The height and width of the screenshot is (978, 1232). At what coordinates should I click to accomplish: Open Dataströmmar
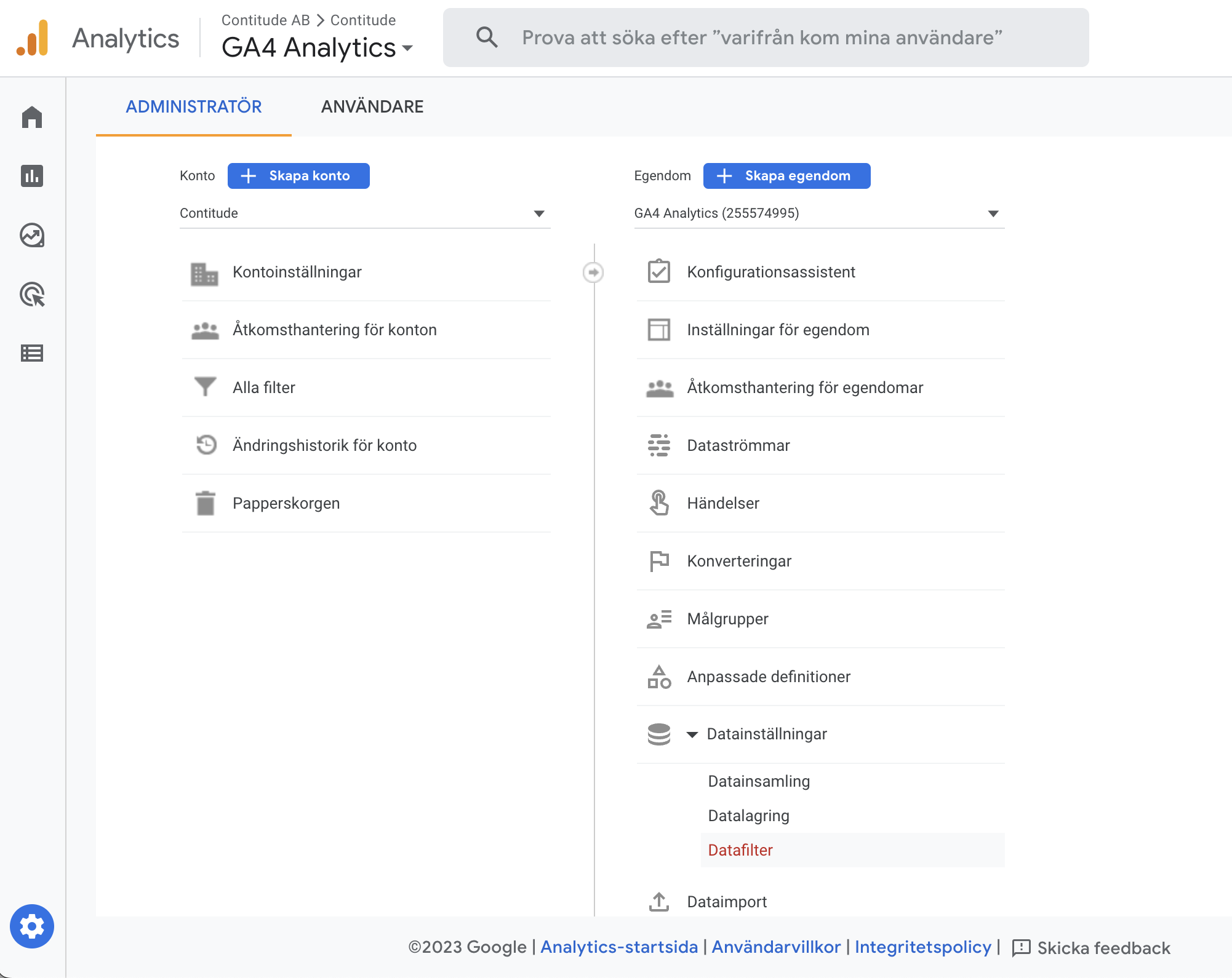tap(820, 446)
